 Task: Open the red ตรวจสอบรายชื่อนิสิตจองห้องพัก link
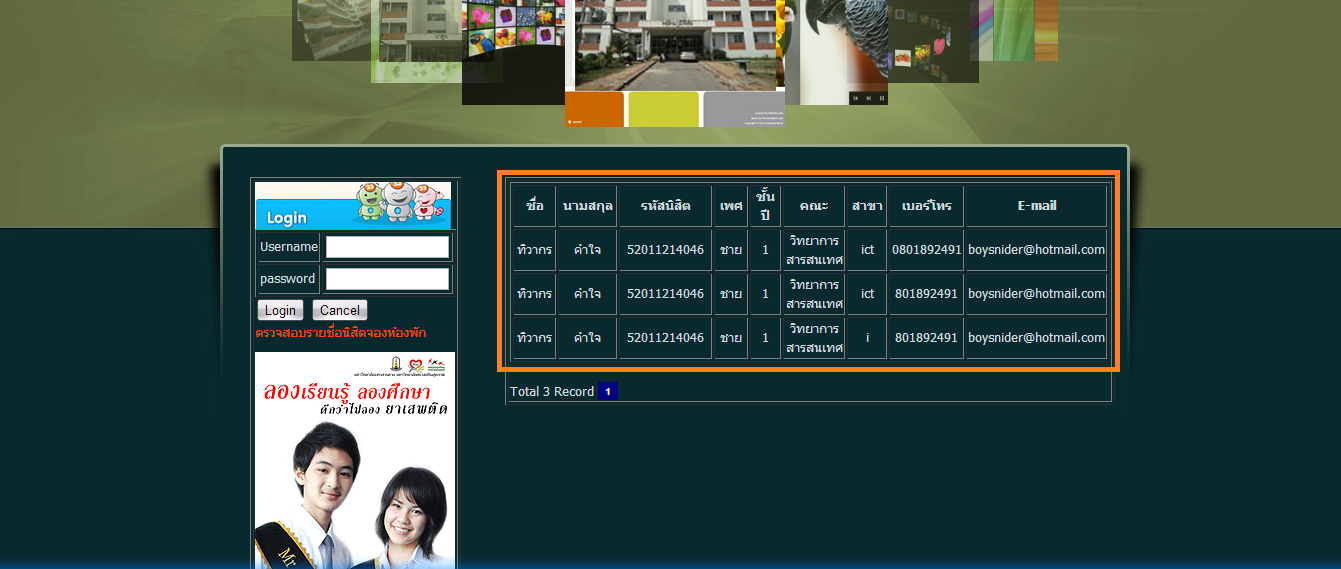tap(340, 333)
